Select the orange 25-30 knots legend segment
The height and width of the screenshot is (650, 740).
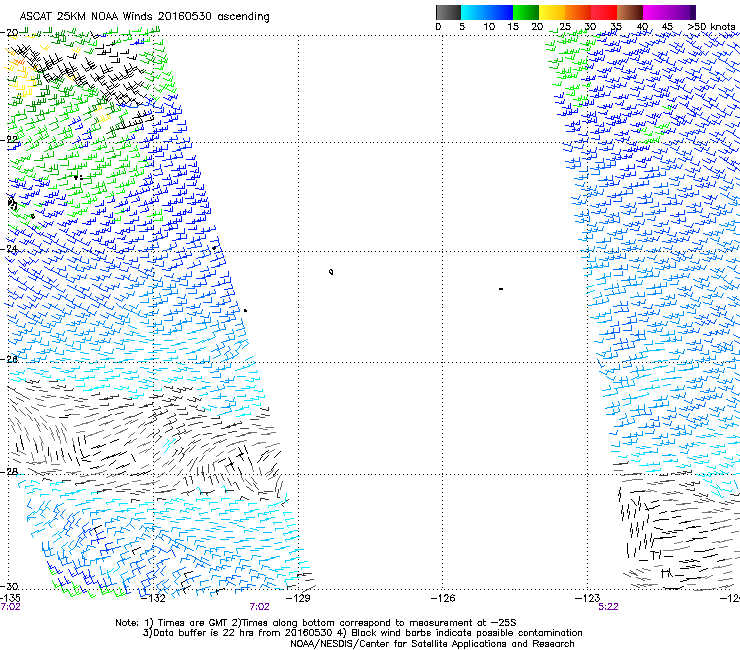pos(578,12)
